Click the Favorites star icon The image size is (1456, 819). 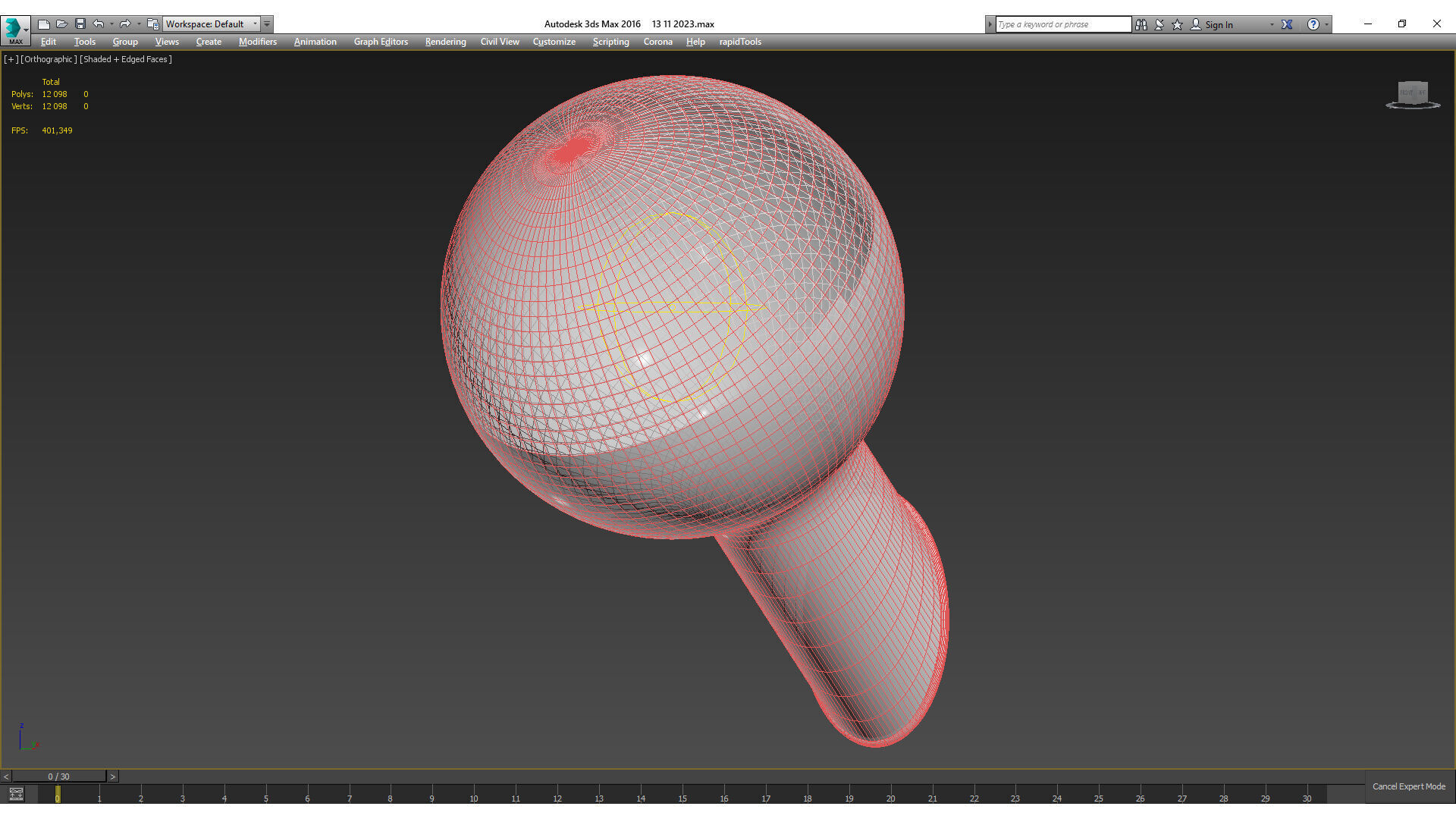[1178, 24]
